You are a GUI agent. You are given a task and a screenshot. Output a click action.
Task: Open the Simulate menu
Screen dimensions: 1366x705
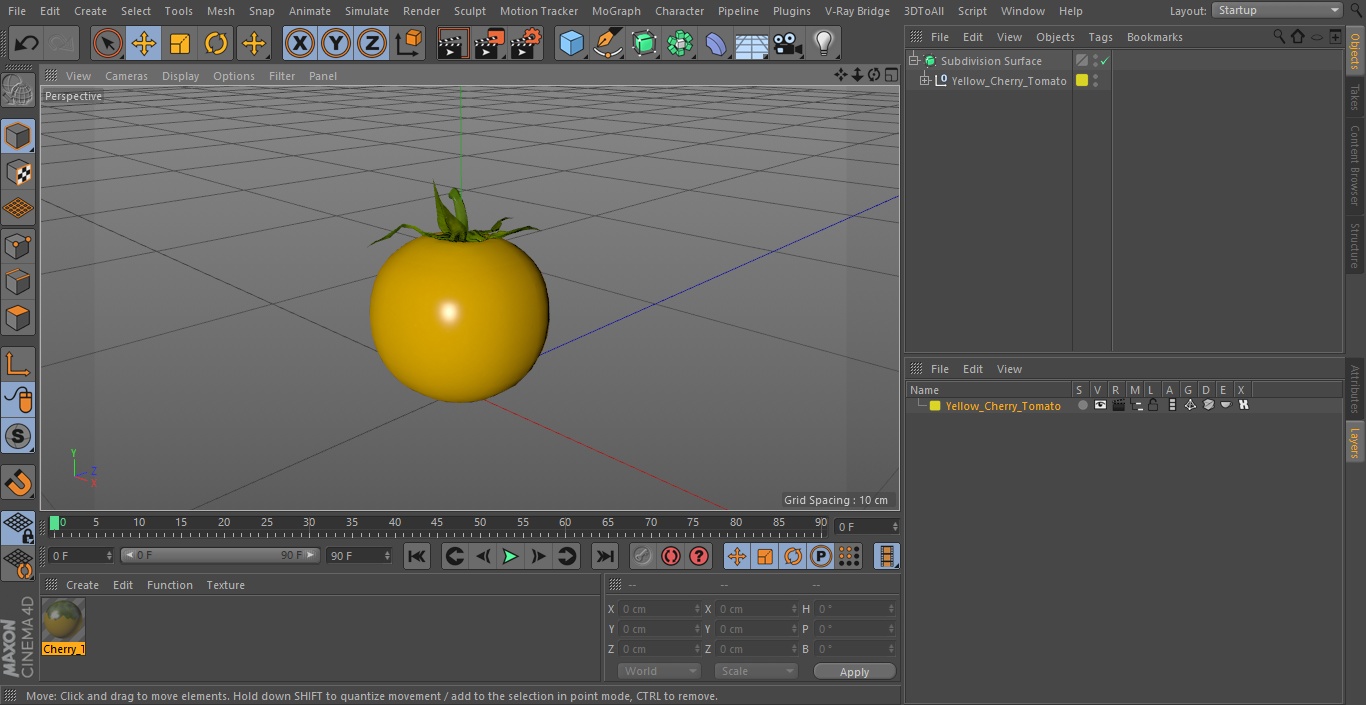(366, 11)
